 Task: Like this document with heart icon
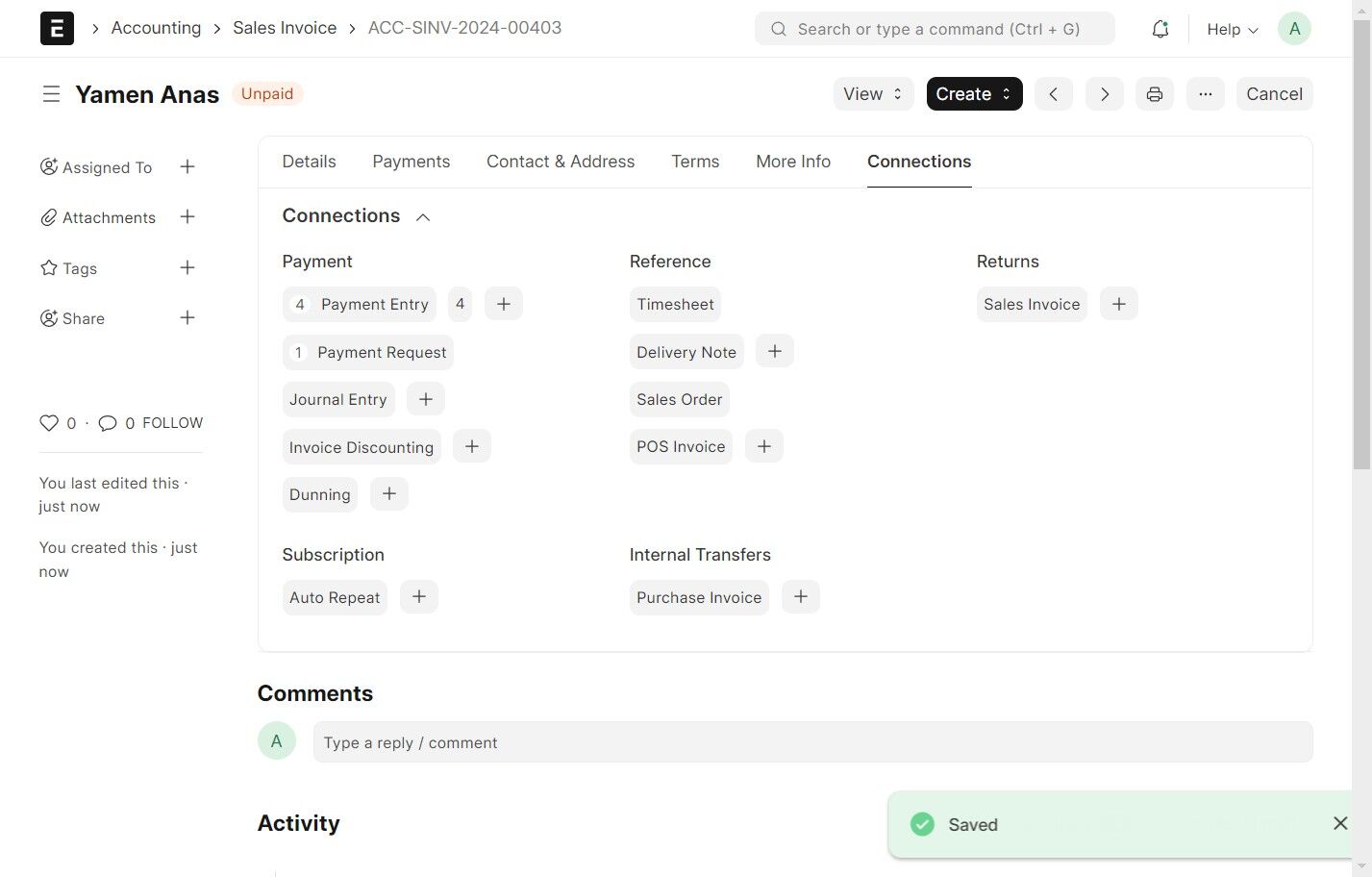[49, 423]
